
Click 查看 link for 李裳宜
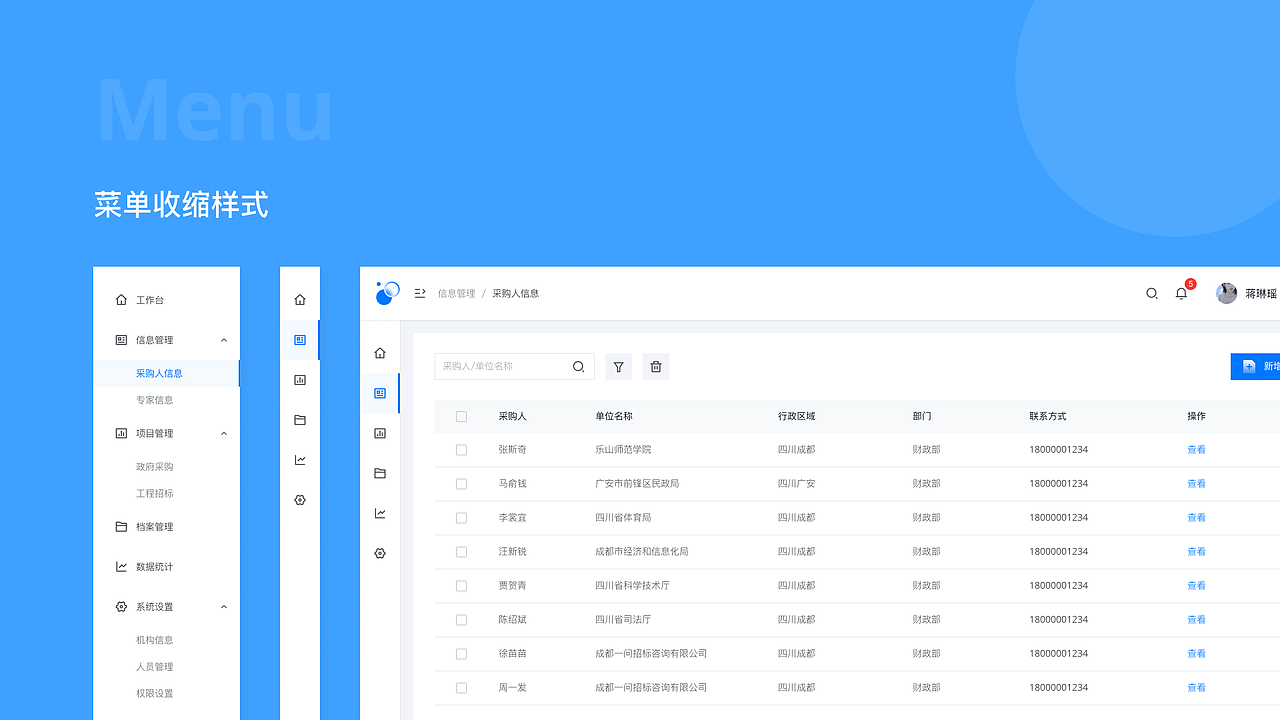(1196, 518)
